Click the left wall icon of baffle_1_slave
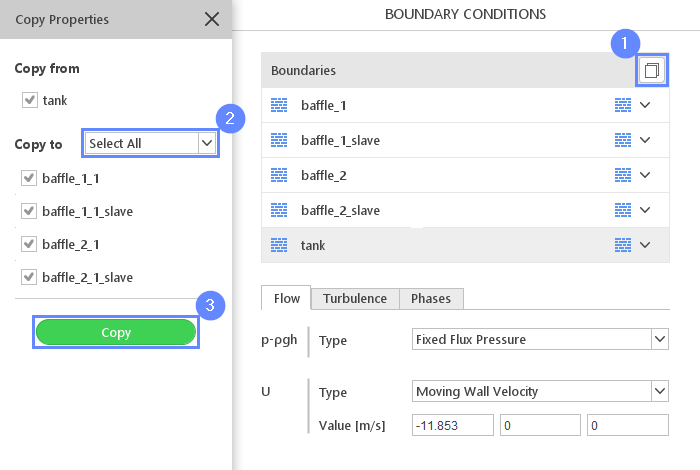Viewport: 700px width, 470px height. coord(279,140)
